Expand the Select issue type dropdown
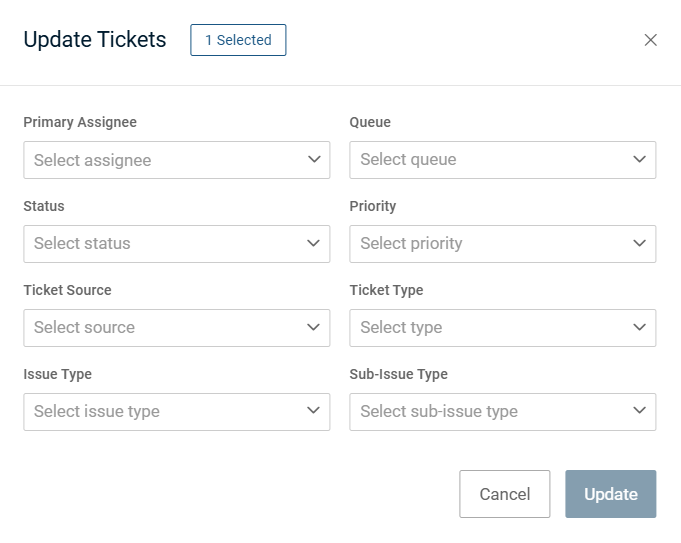This screenshot has width=681, height=543. 160,412
